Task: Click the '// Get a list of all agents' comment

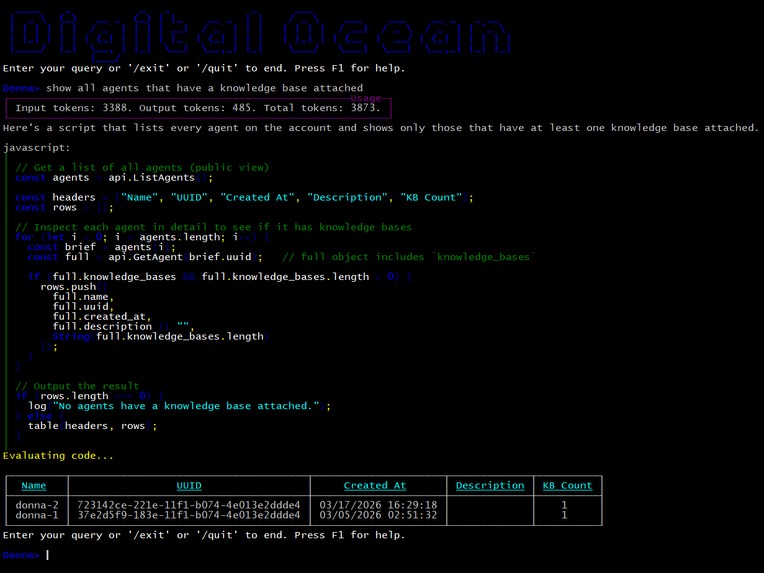Action: (x=142, y=168)
